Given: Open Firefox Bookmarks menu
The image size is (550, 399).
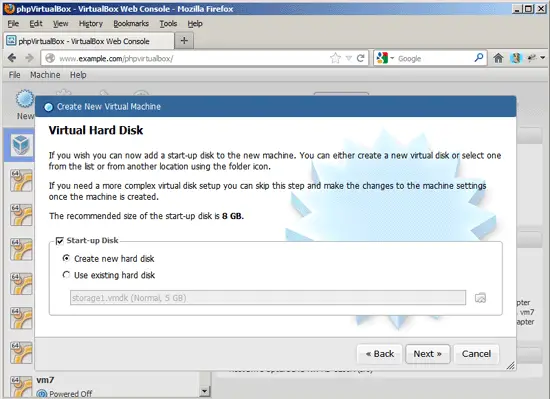Looking at the screenshot, I should click(131, 23).
